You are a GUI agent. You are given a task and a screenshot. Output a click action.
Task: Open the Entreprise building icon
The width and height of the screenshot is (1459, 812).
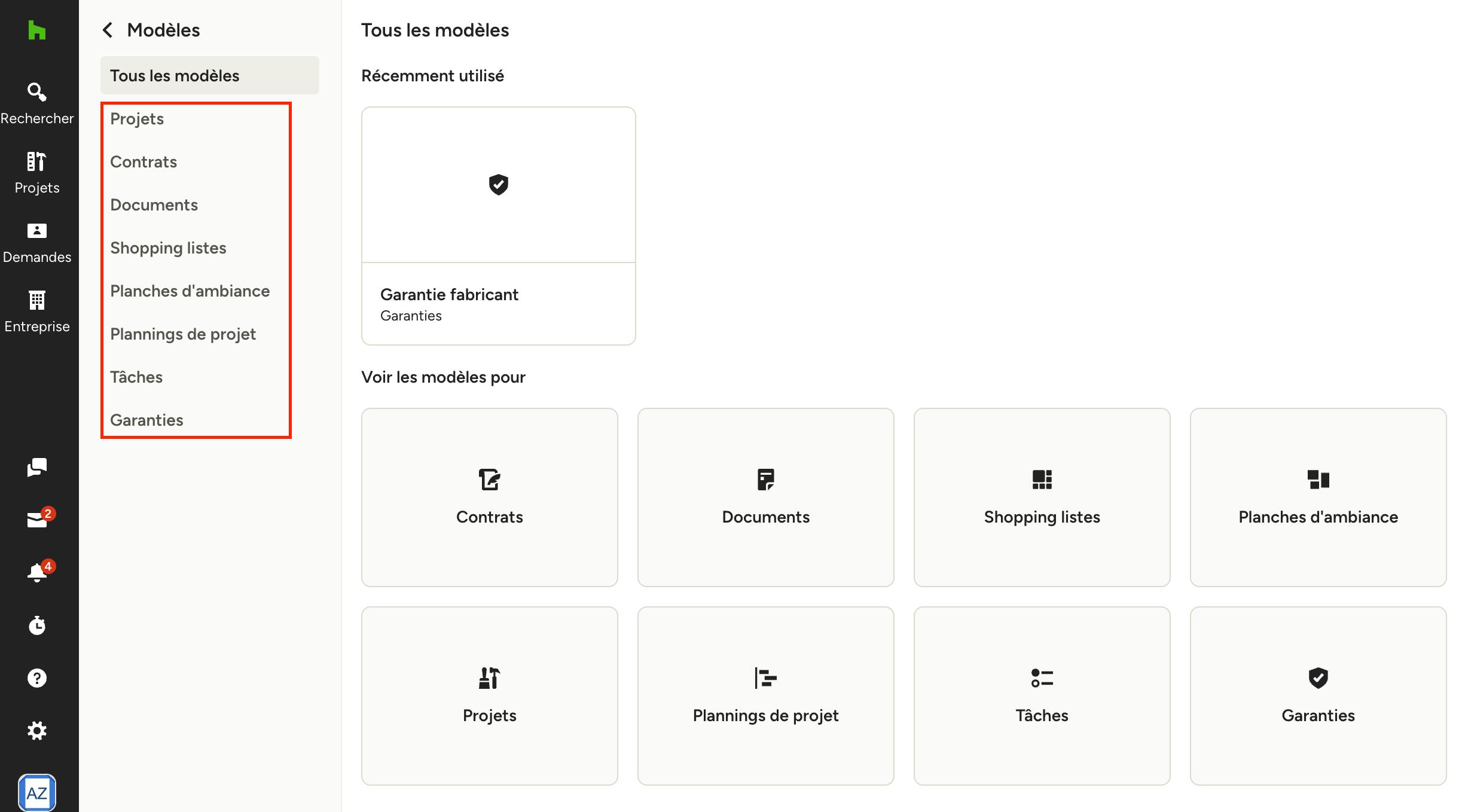(x=37, y=300)
